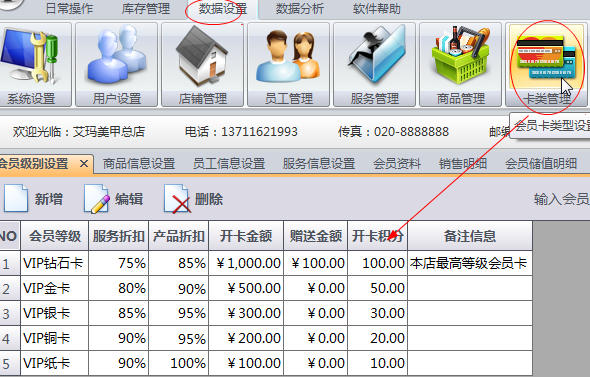This screenshot has width=590, height=377.
Task: Open the 销售明细 tab
Action: pos(463,164)
